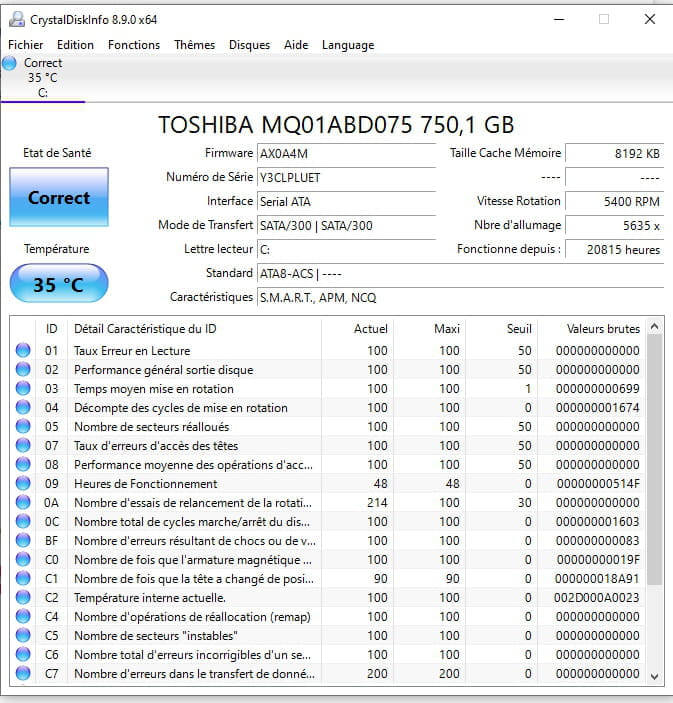Click the status orb for ID 01 row

tap(23, 350)
